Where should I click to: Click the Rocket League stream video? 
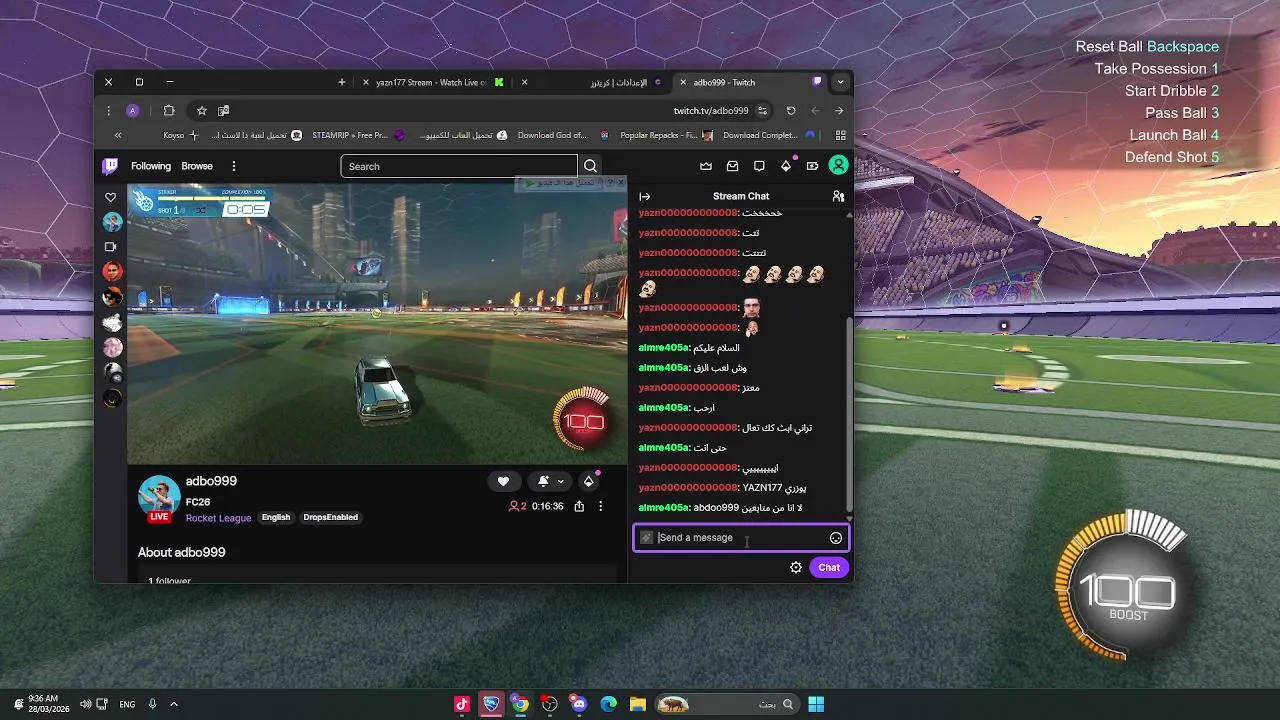point(377,324)
